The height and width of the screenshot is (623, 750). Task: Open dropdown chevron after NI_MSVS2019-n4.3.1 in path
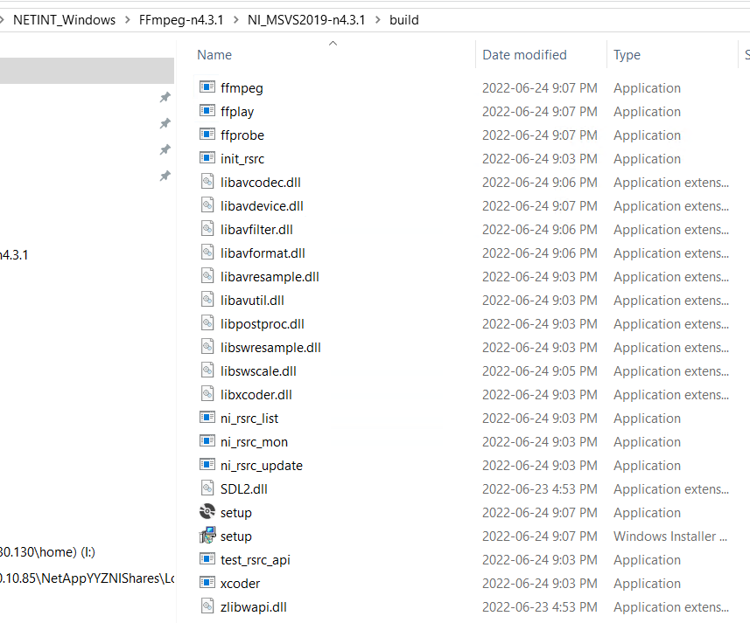378,20
